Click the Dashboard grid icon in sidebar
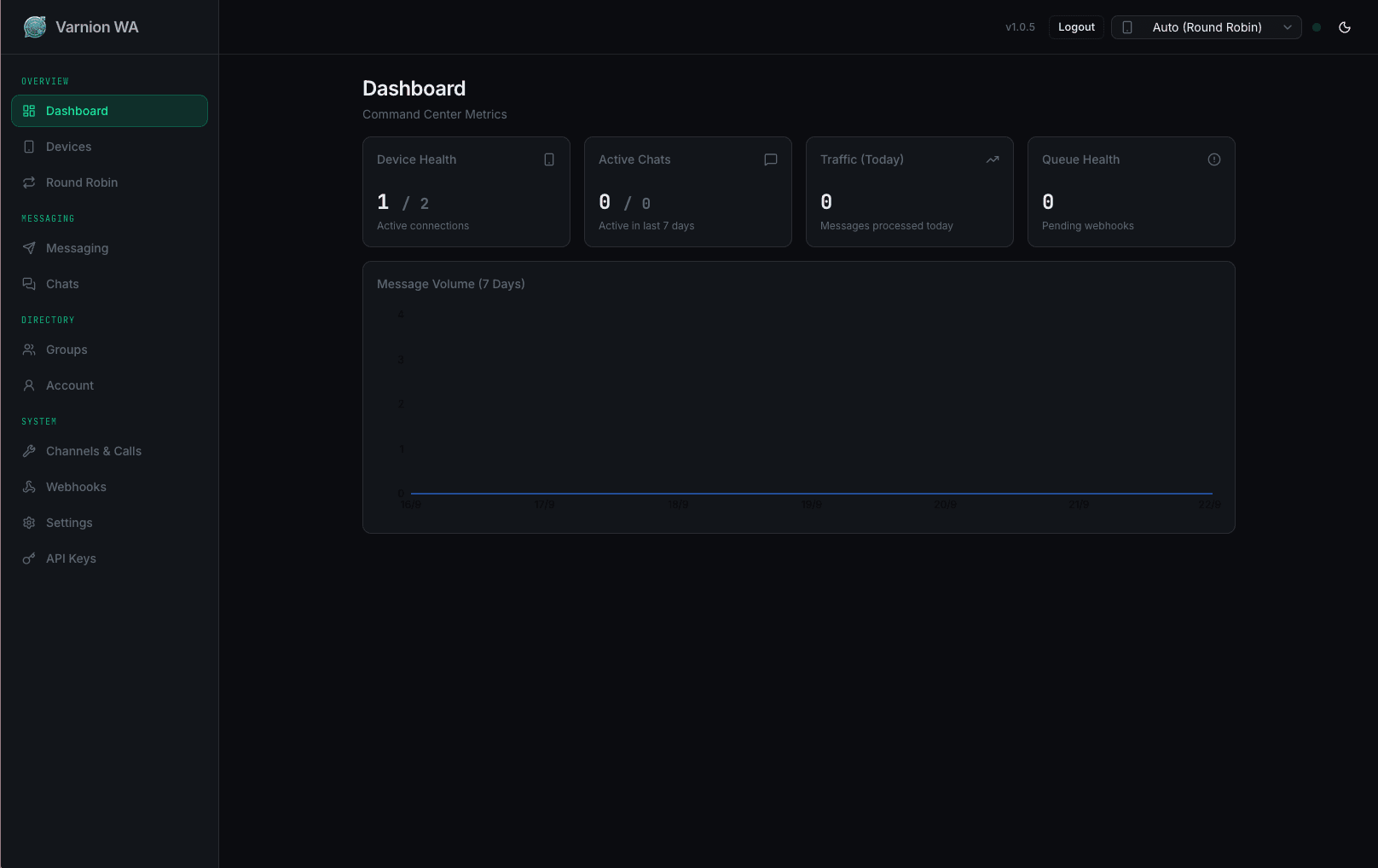 click(x=29, y=111)
